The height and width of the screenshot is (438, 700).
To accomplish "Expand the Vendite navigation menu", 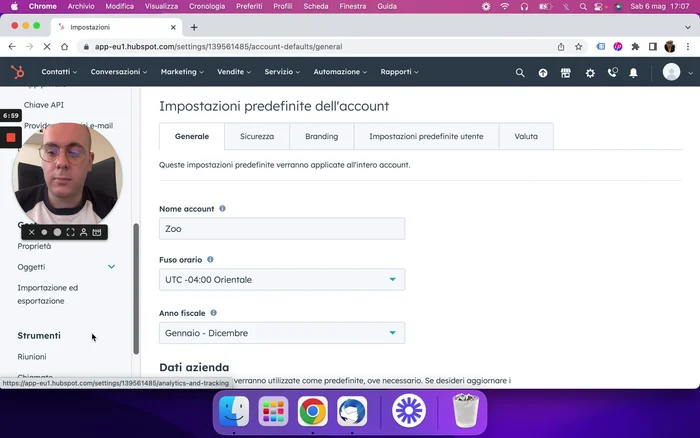I will click(234, 72).
